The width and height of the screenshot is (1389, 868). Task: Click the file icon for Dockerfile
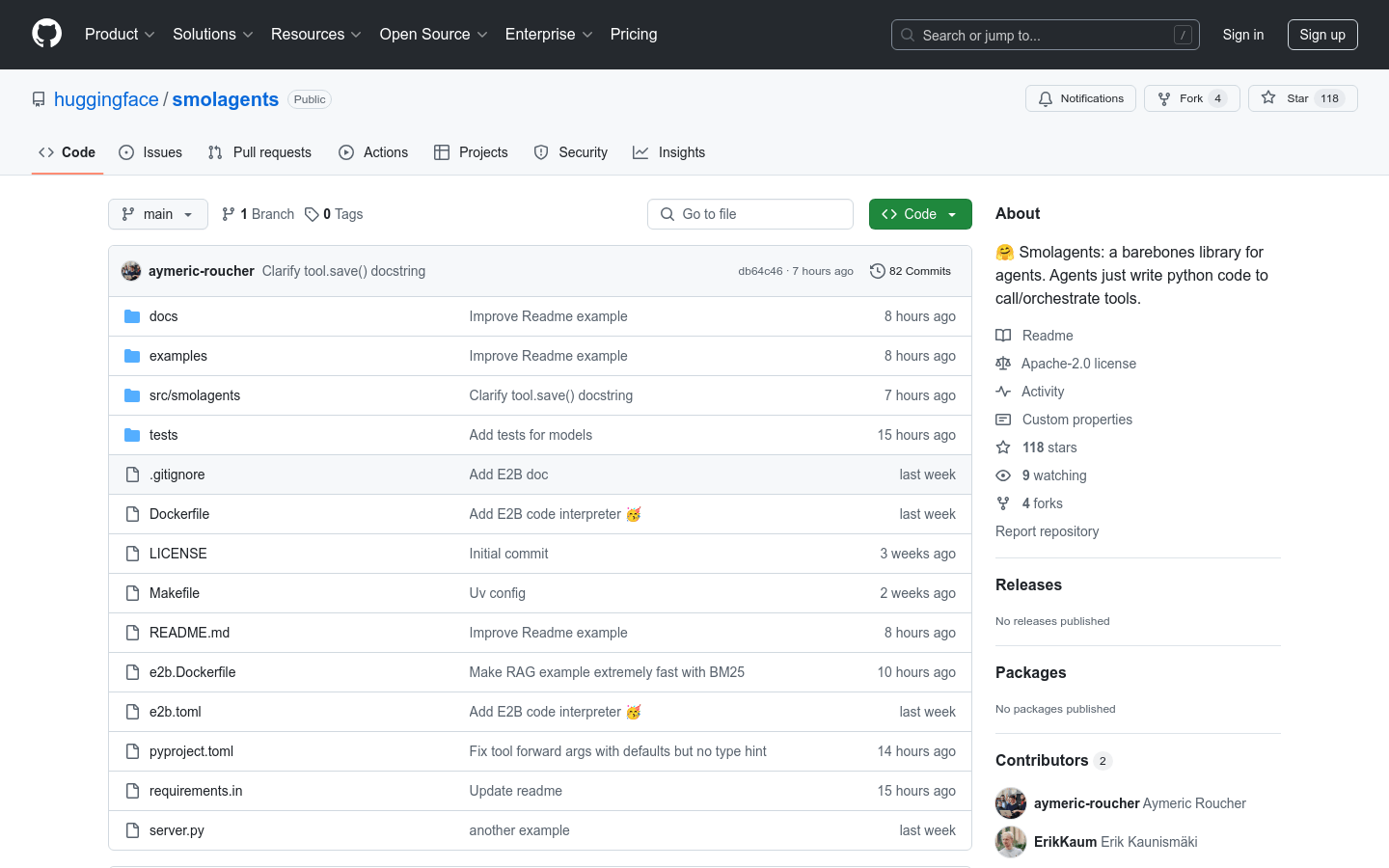click(132, 514)
